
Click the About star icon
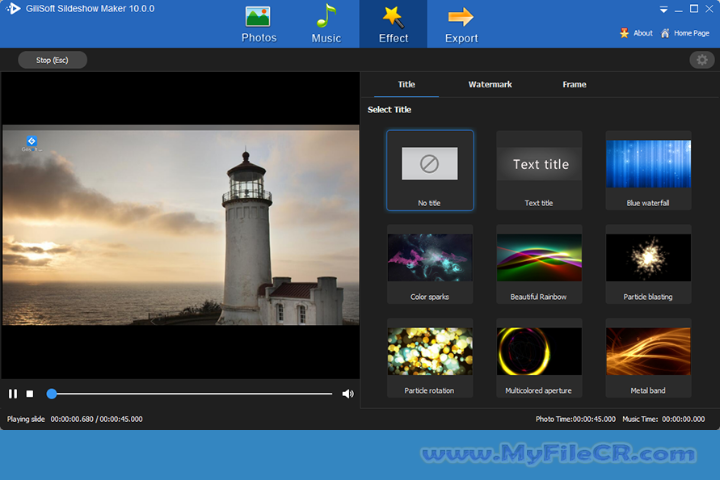[624, 33]
